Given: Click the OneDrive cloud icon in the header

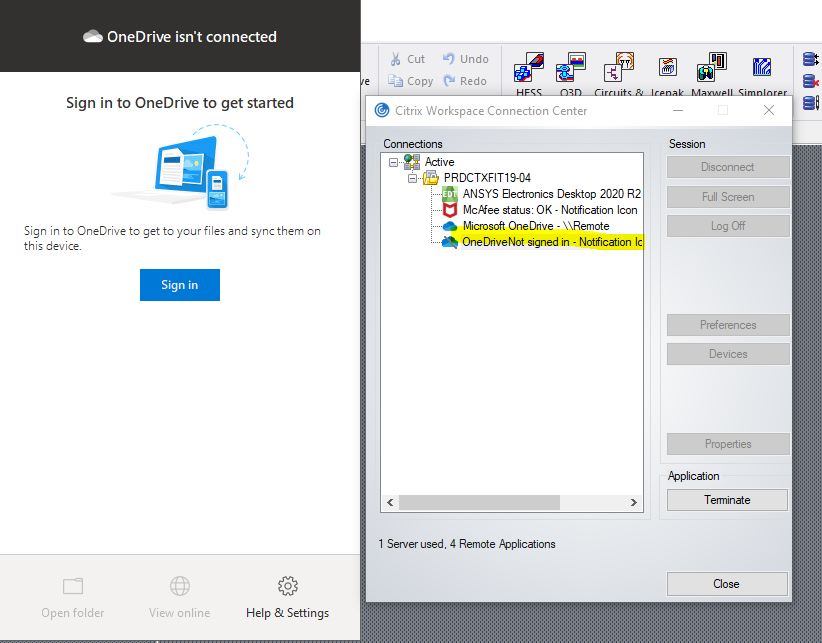Looking at the screenshot, I should (x=93, y=37).
